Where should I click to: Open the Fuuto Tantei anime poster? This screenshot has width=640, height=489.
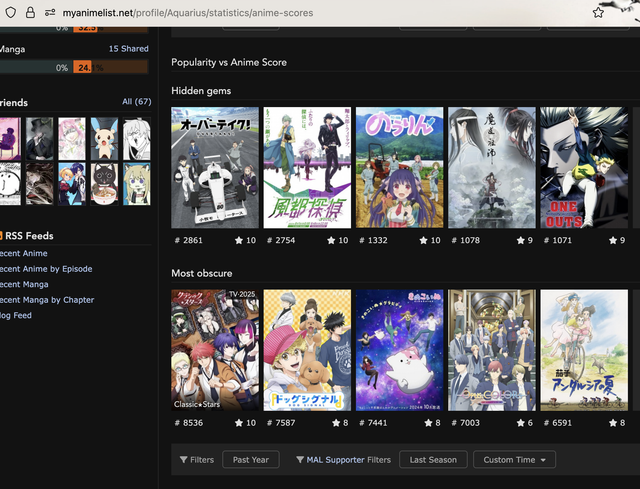[307, 167]
